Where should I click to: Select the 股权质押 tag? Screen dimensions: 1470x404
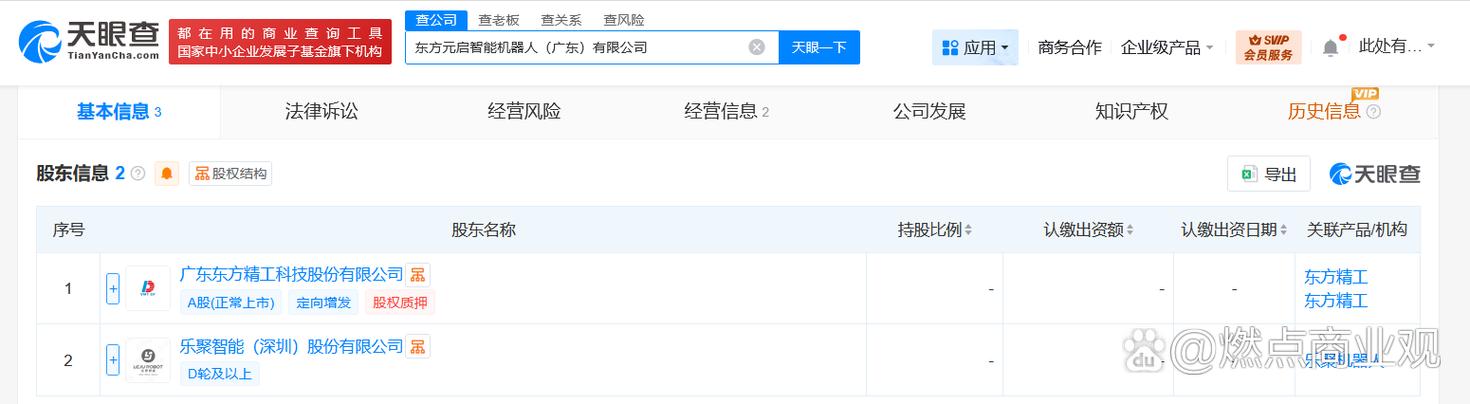(x=400, y=302)
